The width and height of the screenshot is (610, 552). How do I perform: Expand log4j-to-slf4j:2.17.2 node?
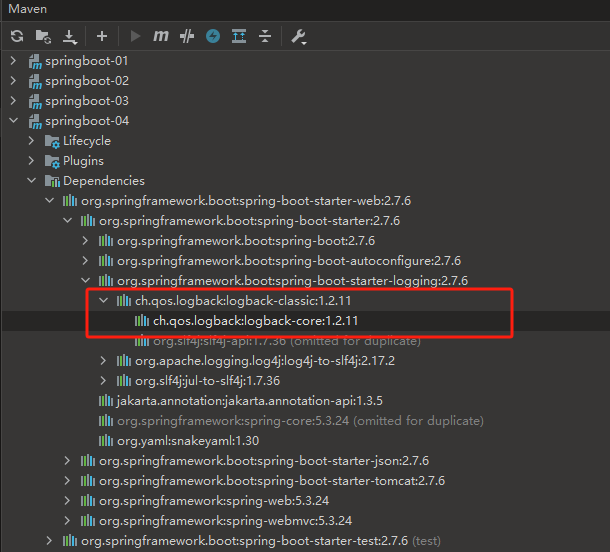point(103,361)
